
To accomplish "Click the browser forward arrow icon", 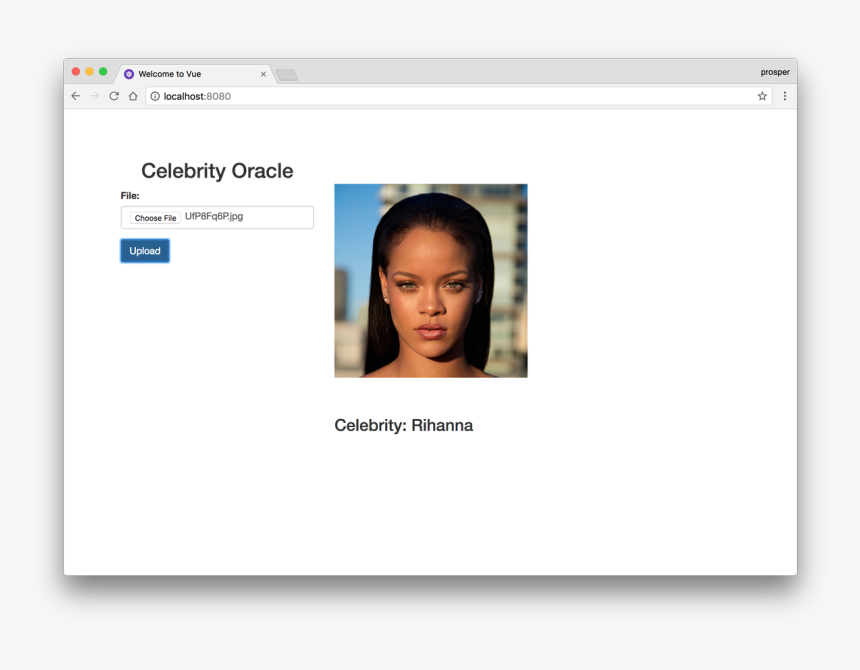I will [x=95, y=96].
